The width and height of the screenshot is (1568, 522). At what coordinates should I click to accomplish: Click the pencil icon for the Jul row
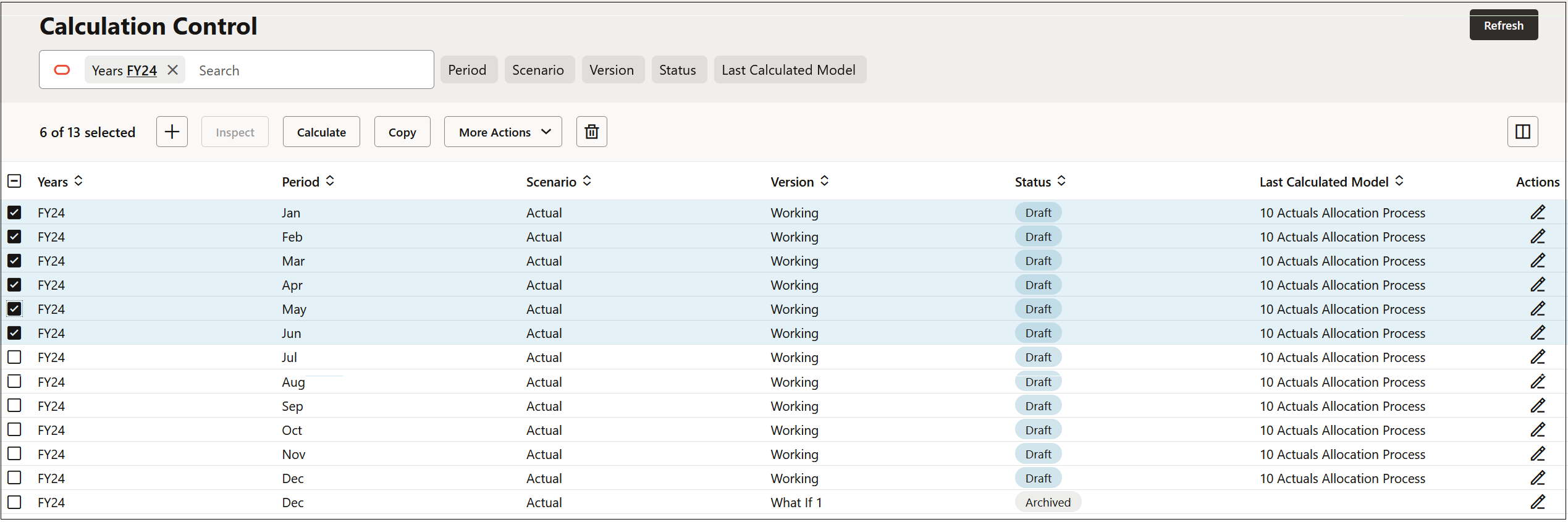[1538, 357]
